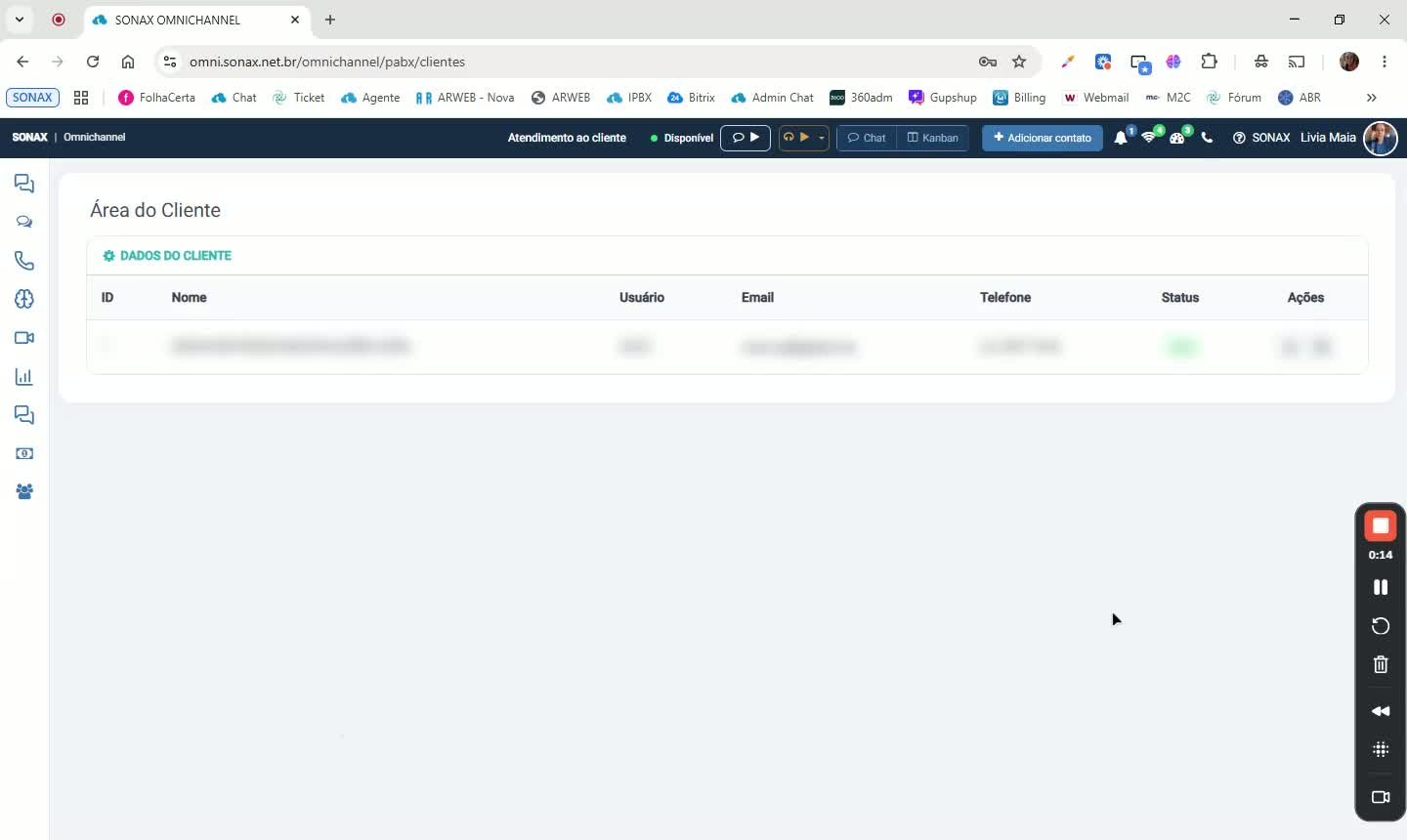Image resolution: width=1407 pixels, height=840 pixels.
Task: Switch to the Kanban view tab
Action: [x=933, y=138]
